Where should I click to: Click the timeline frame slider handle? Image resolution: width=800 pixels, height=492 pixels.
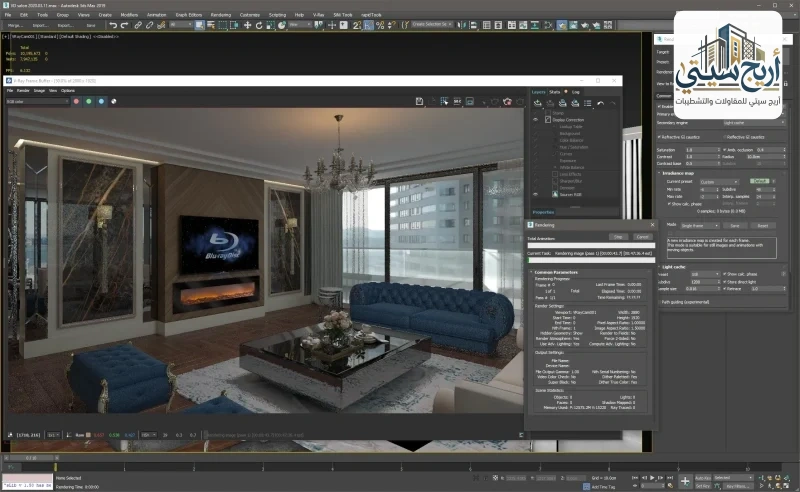point(32,458)
